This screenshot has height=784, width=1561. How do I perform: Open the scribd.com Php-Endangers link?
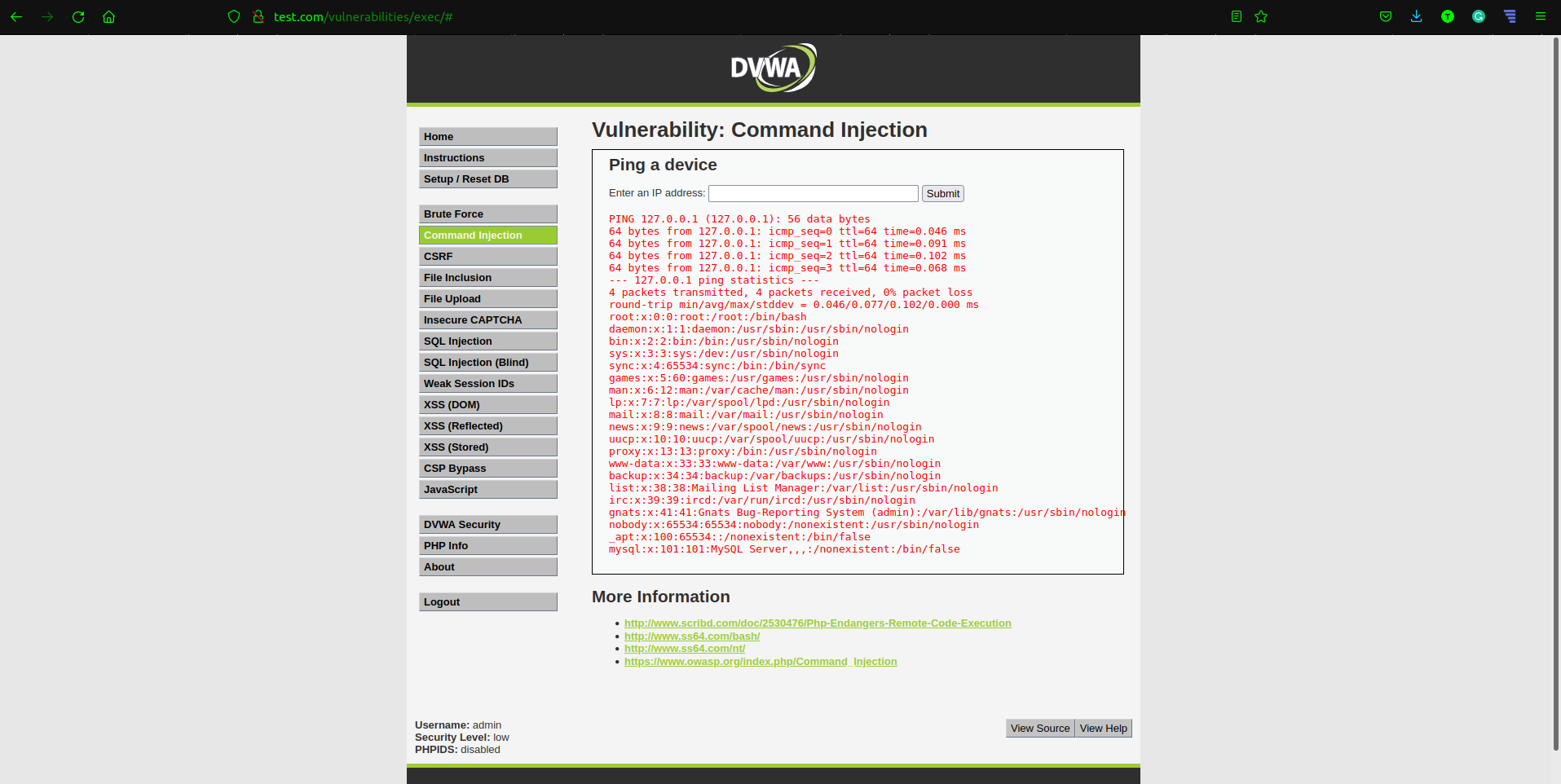818,623
